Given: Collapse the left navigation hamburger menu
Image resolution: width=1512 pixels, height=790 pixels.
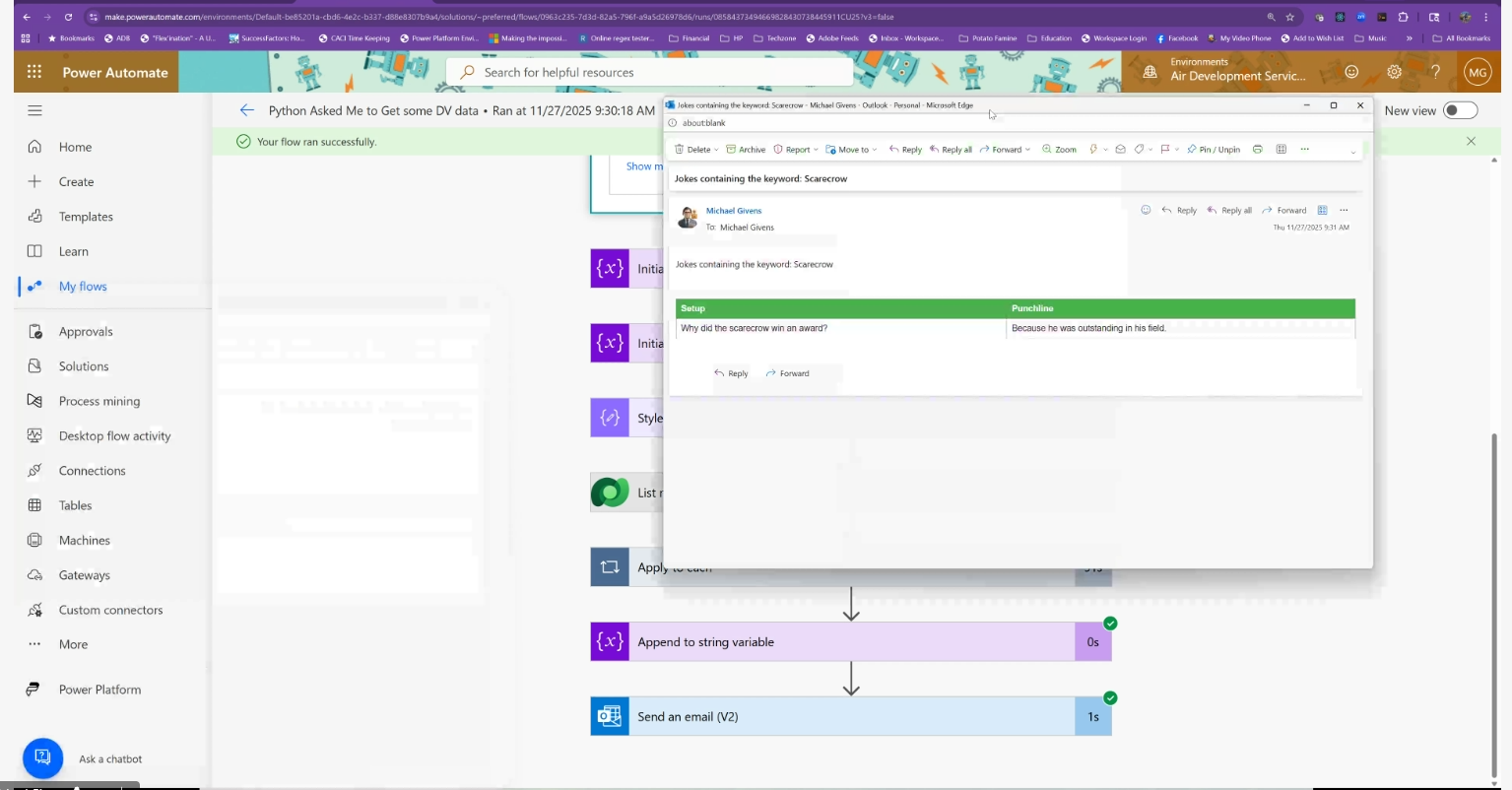Looking at the screenshot, I should 34,110.
